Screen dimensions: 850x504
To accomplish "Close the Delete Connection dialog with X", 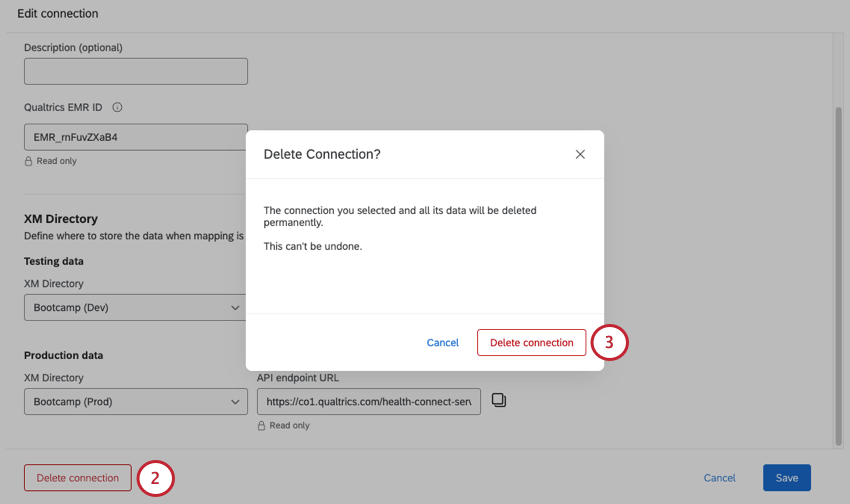I will 580,154.
